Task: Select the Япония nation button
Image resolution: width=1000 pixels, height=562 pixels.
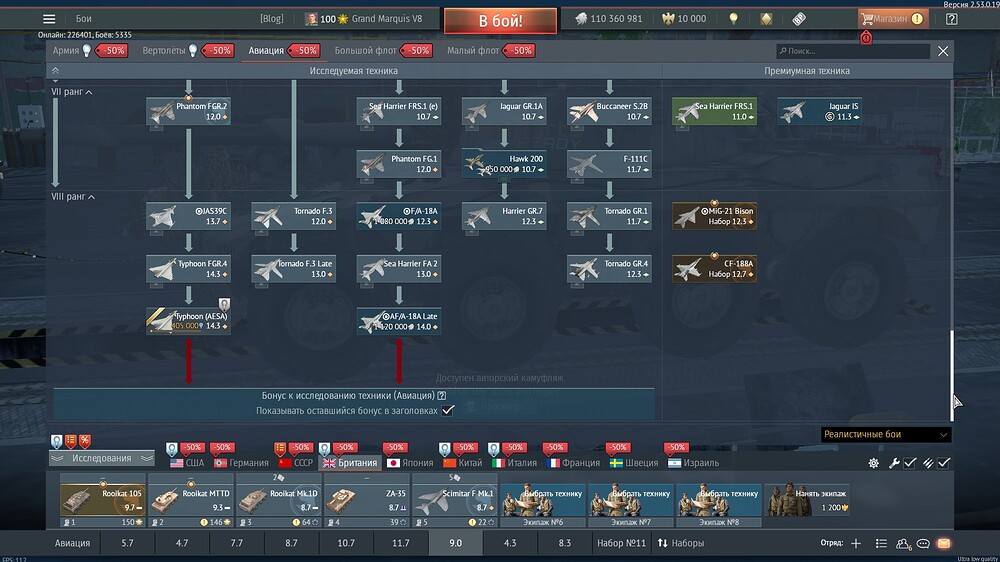Action: (408, 463)
